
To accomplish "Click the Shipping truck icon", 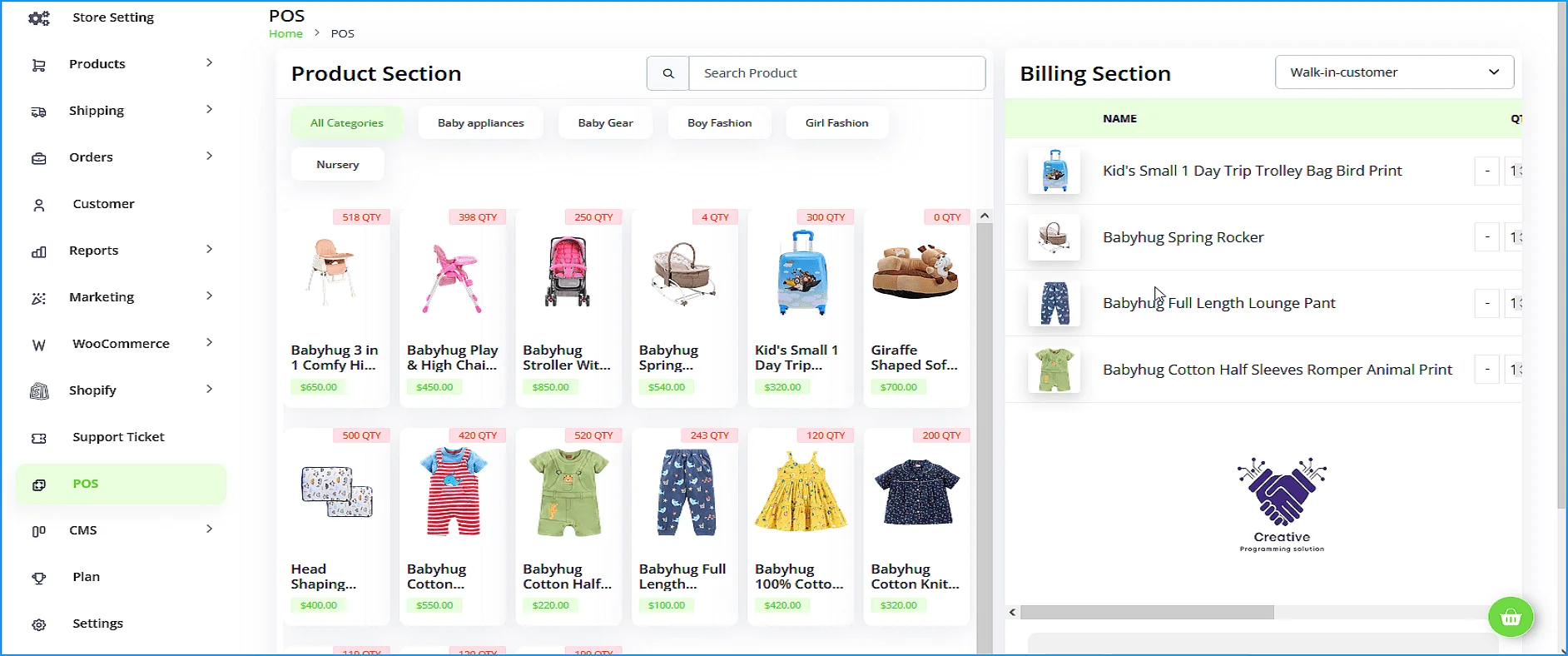I will click(x=38, y=112).
